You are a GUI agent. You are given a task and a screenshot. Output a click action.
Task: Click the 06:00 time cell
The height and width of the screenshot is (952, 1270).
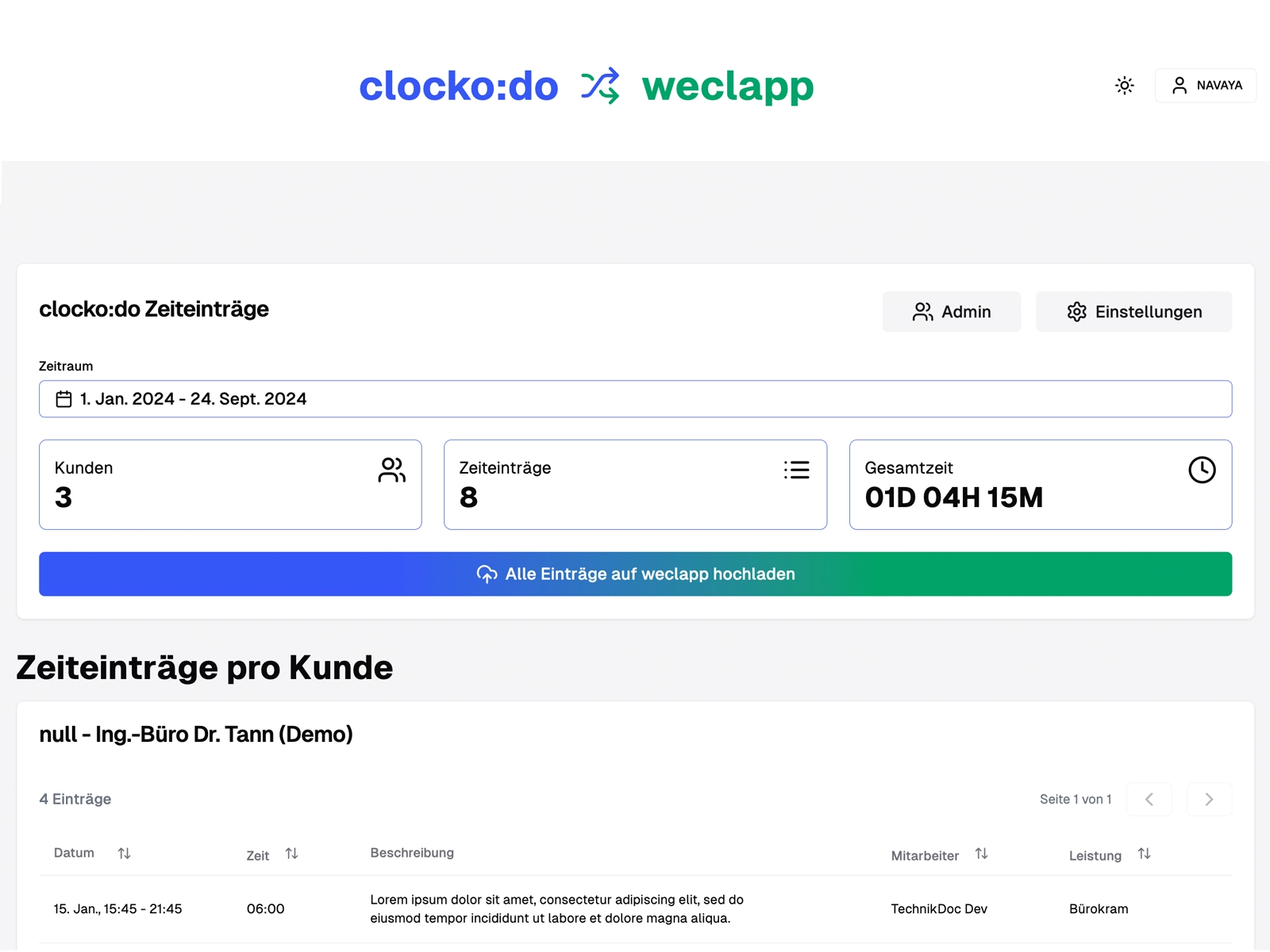(265, 909)
